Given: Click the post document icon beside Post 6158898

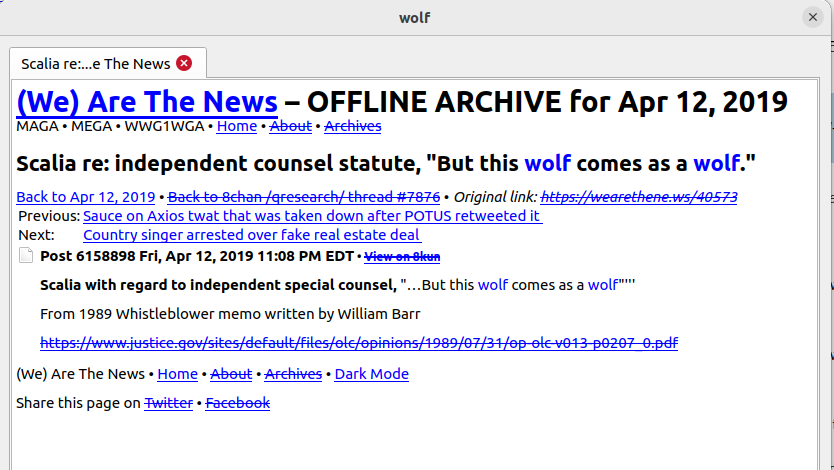Looking at the screenshot, I should 26,255.
